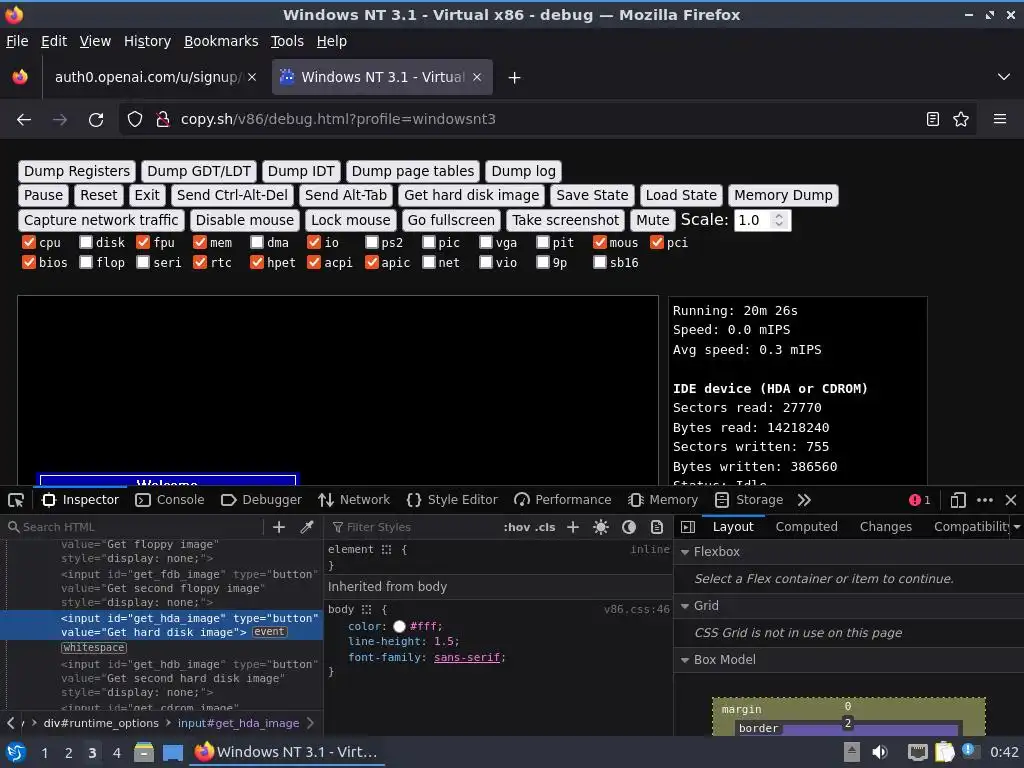Image resolution: width=1024 pixels, height=768 pixels.
Task: Click the Search HTML field
Action: tap(134, 527)
